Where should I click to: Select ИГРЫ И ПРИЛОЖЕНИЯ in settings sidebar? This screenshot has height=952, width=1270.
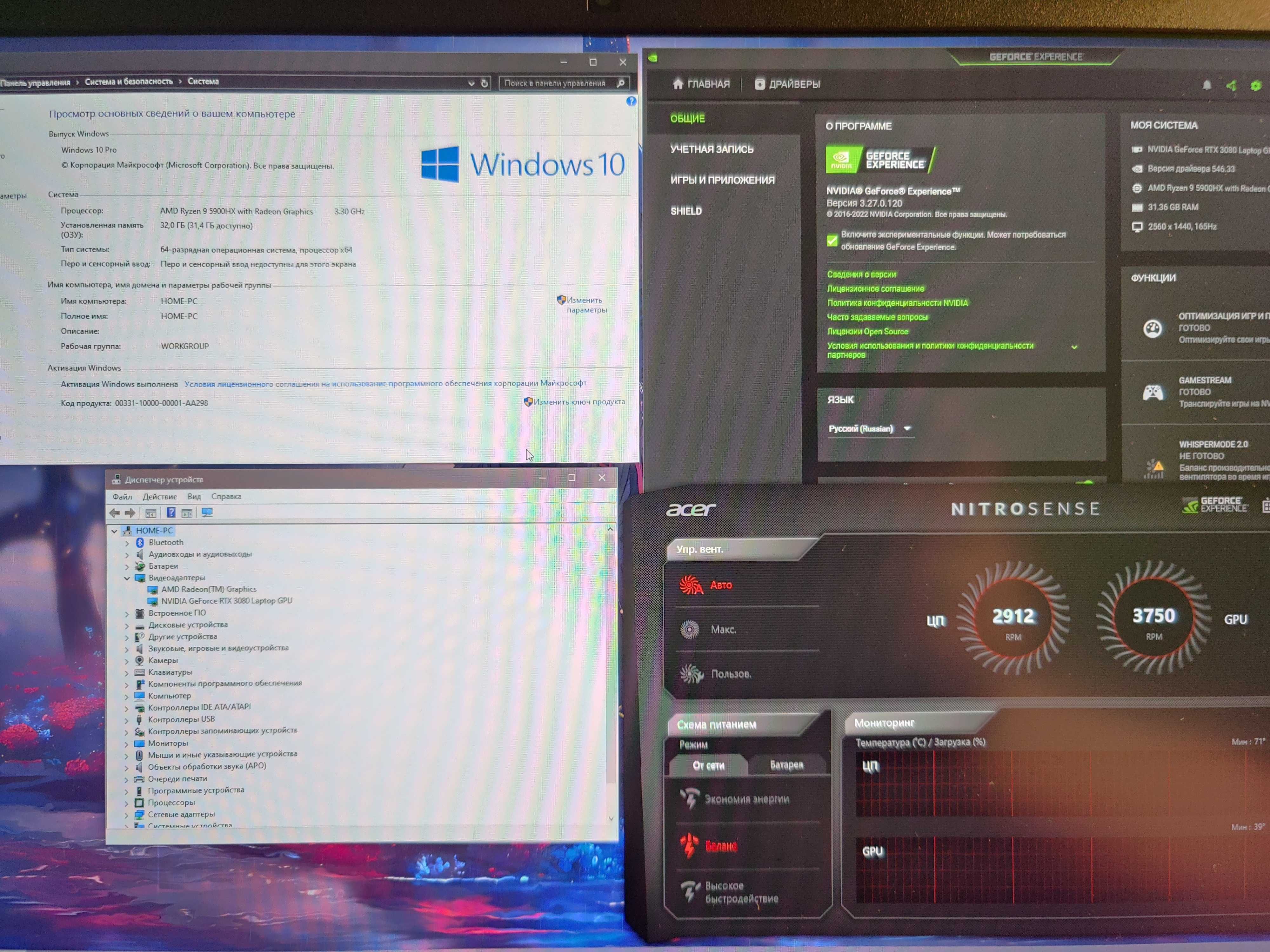722,180
